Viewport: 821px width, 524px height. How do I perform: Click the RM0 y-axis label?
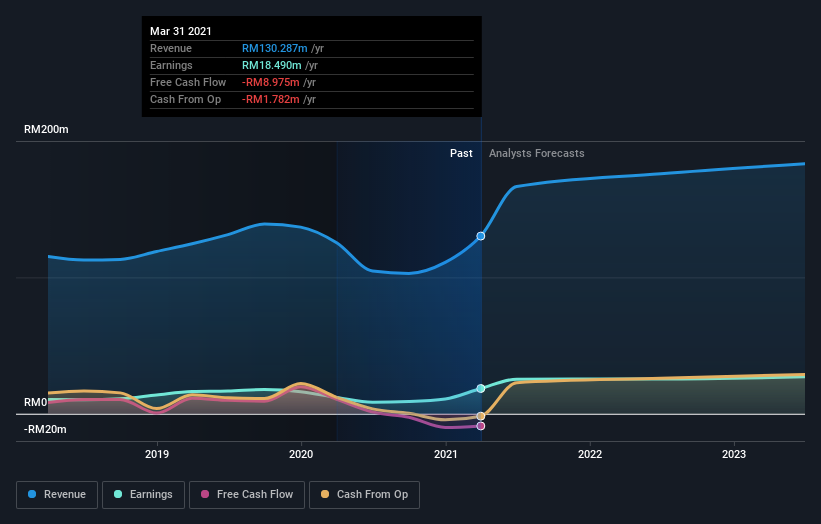36,402
